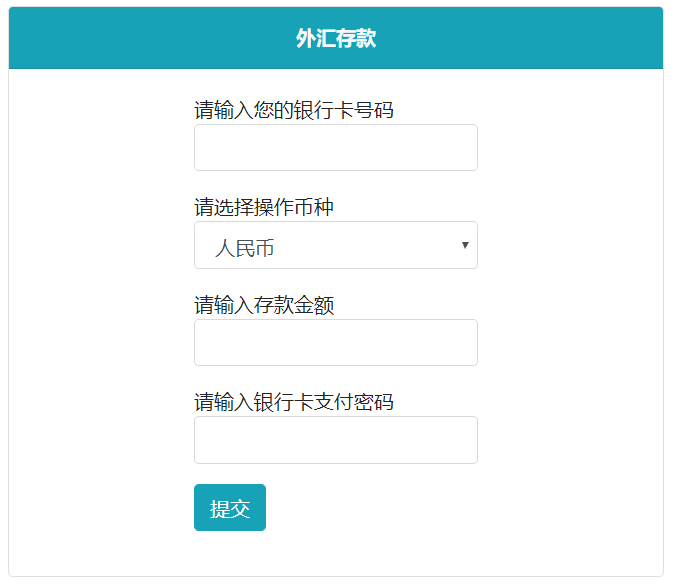
Task: Click empty white area beside 提交 button
Action: point(400,508)
